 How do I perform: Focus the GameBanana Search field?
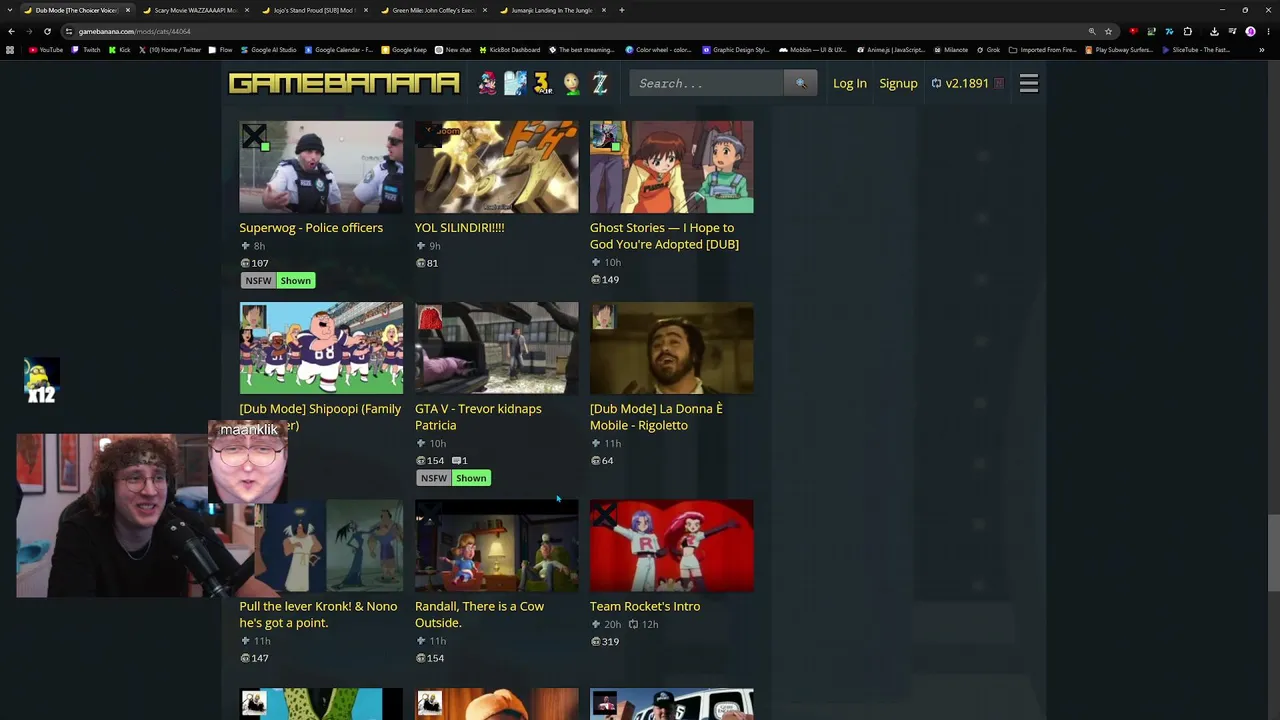(x=706, y=83)
